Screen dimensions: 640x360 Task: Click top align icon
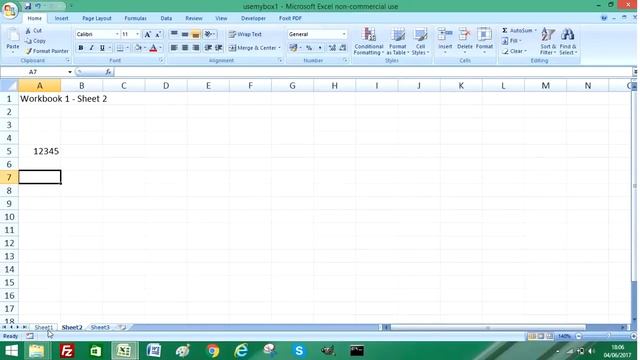coord(174,34)
